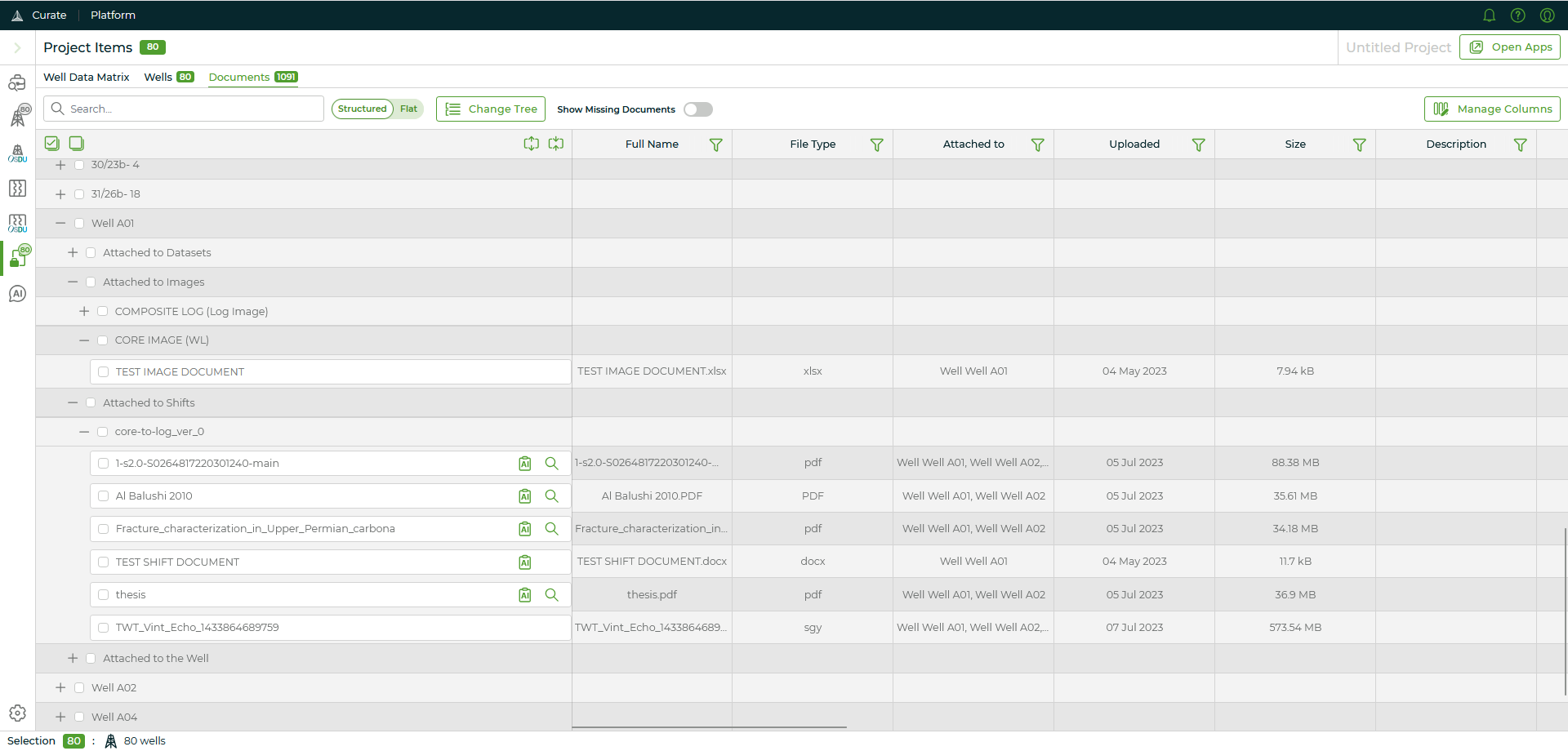This screenshot has height=751, width=1568.
Task: Open the OSDU log curves sidebar icon
Action: tap(17, 224)
